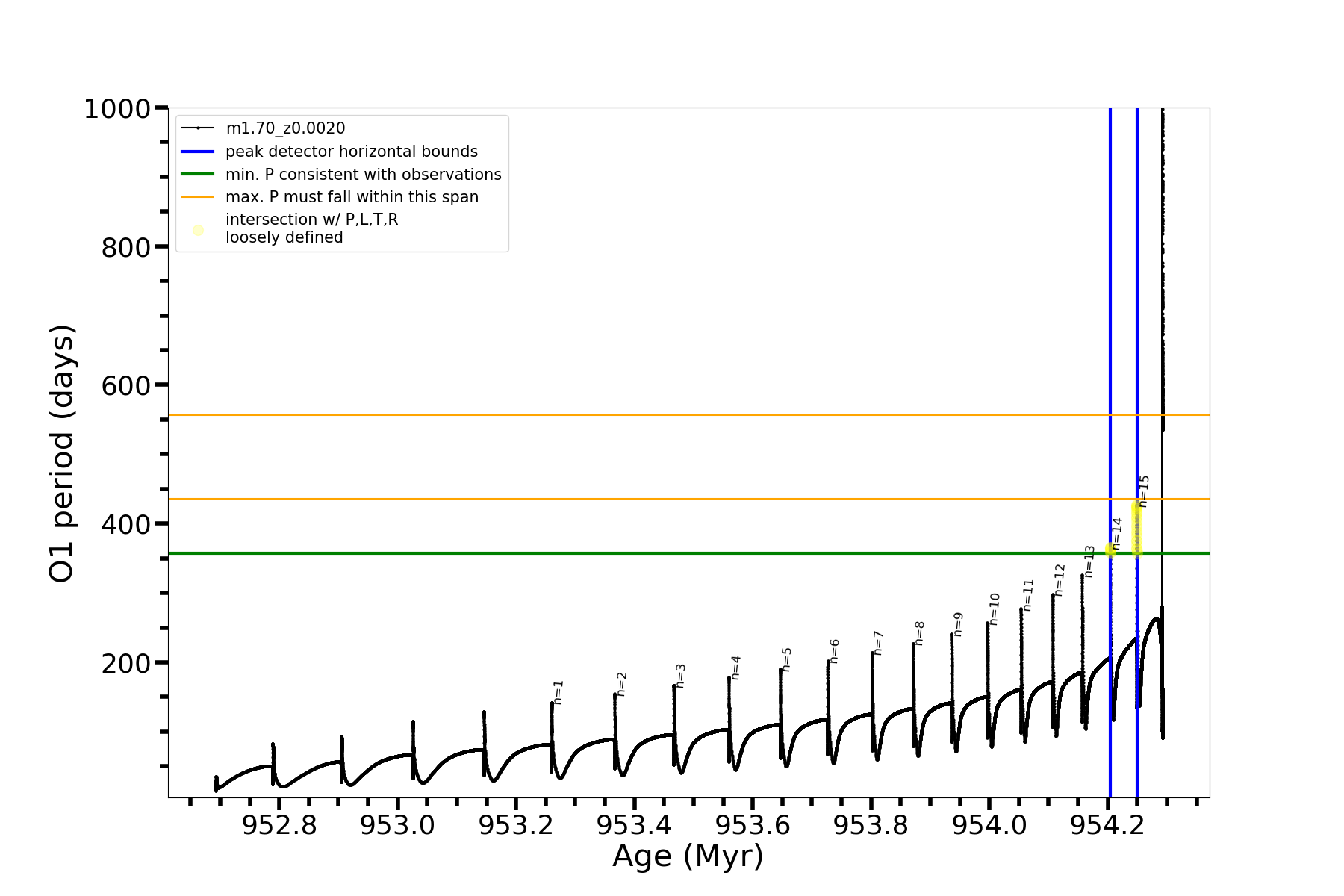
Task: Click the blue line swatch in the legend
Action: tap(198, 152)
